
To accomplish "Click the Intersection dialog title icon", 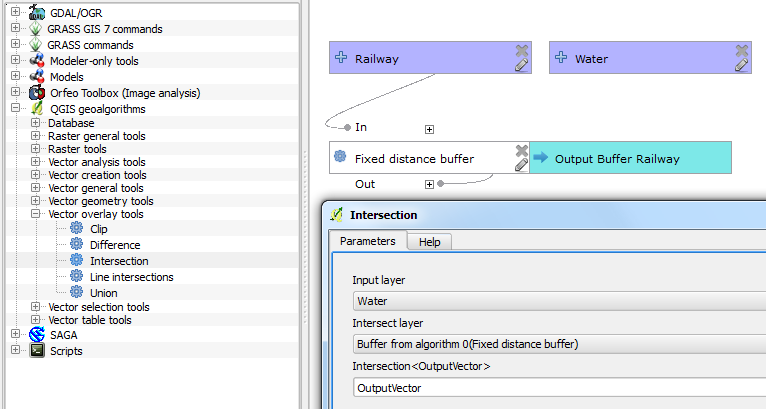I will click(337, 215).
